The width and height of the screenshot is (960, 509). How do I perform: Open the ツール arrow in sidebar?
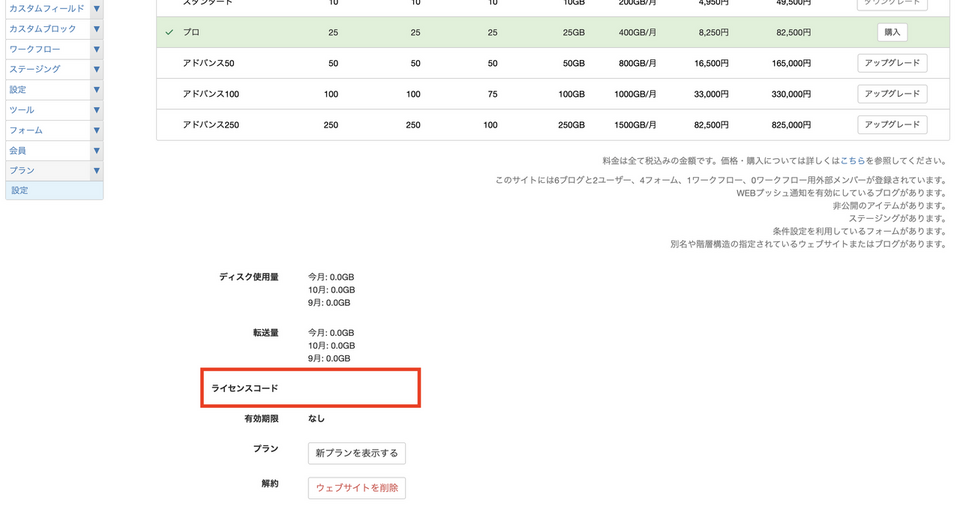coord(96,110)
